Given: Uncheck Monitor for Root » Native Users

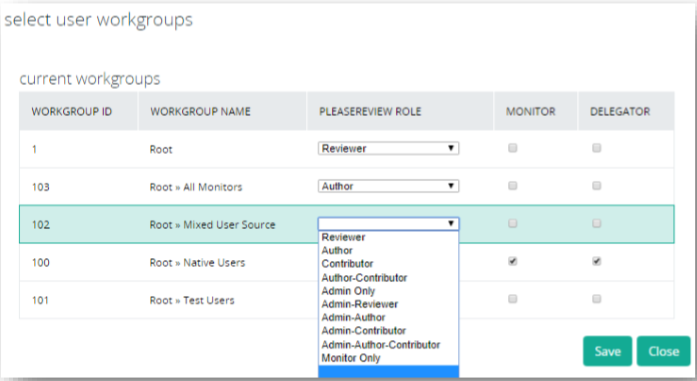Looking at the screenshot, I should coord(513,261).
